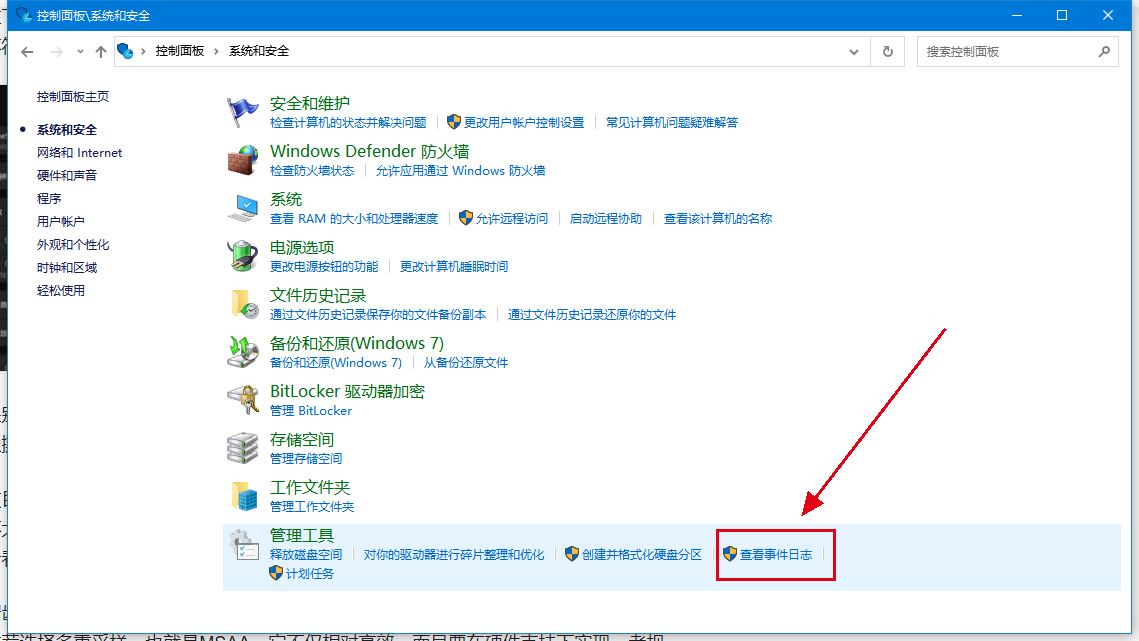Image resolution: width=1139 pixels, height=641 pixels.
Task: Click 查看 RAM 的大小和处理器速度
Action: tap(354, 219)
